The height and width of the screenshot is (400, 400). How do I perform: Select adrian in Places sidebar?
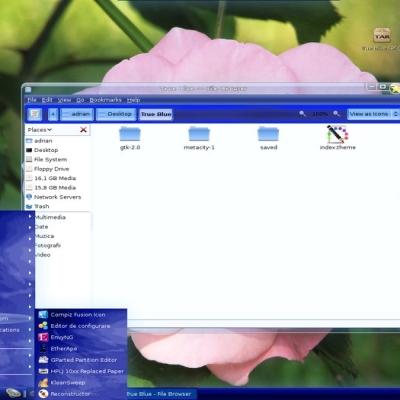57,141
